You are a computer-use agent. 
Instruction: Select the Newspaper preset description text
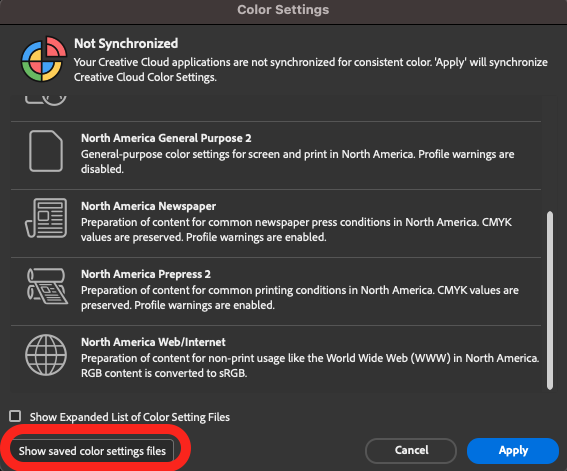(x=296, y=230)
